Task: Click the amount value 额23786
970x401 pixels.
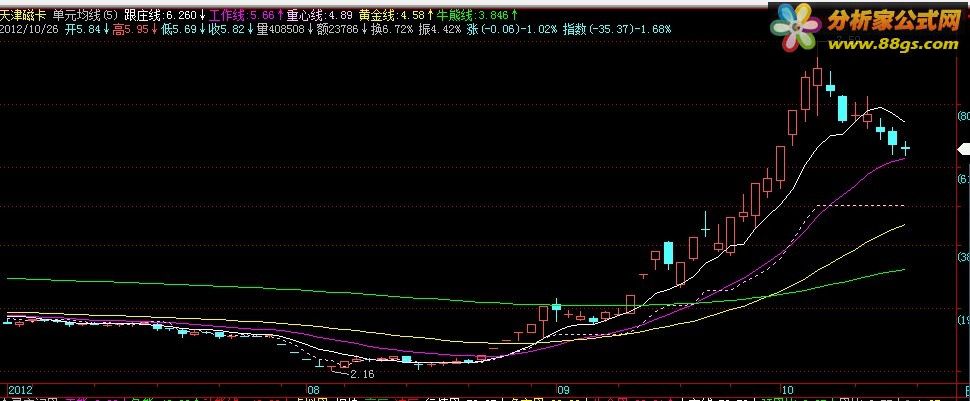Action: (x=338, y=29)
